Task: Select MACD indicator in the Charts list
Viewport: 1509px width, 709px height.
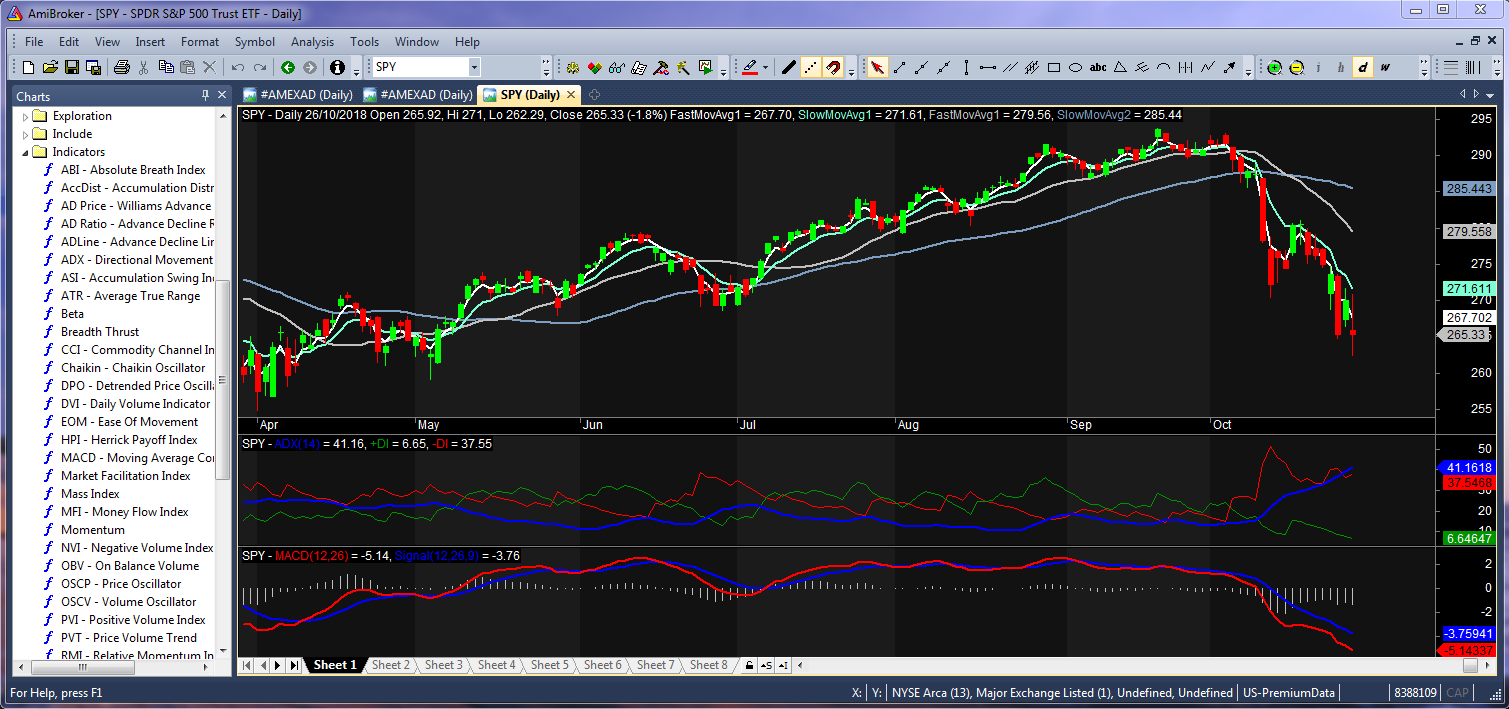Action: (x=137, y=458)
